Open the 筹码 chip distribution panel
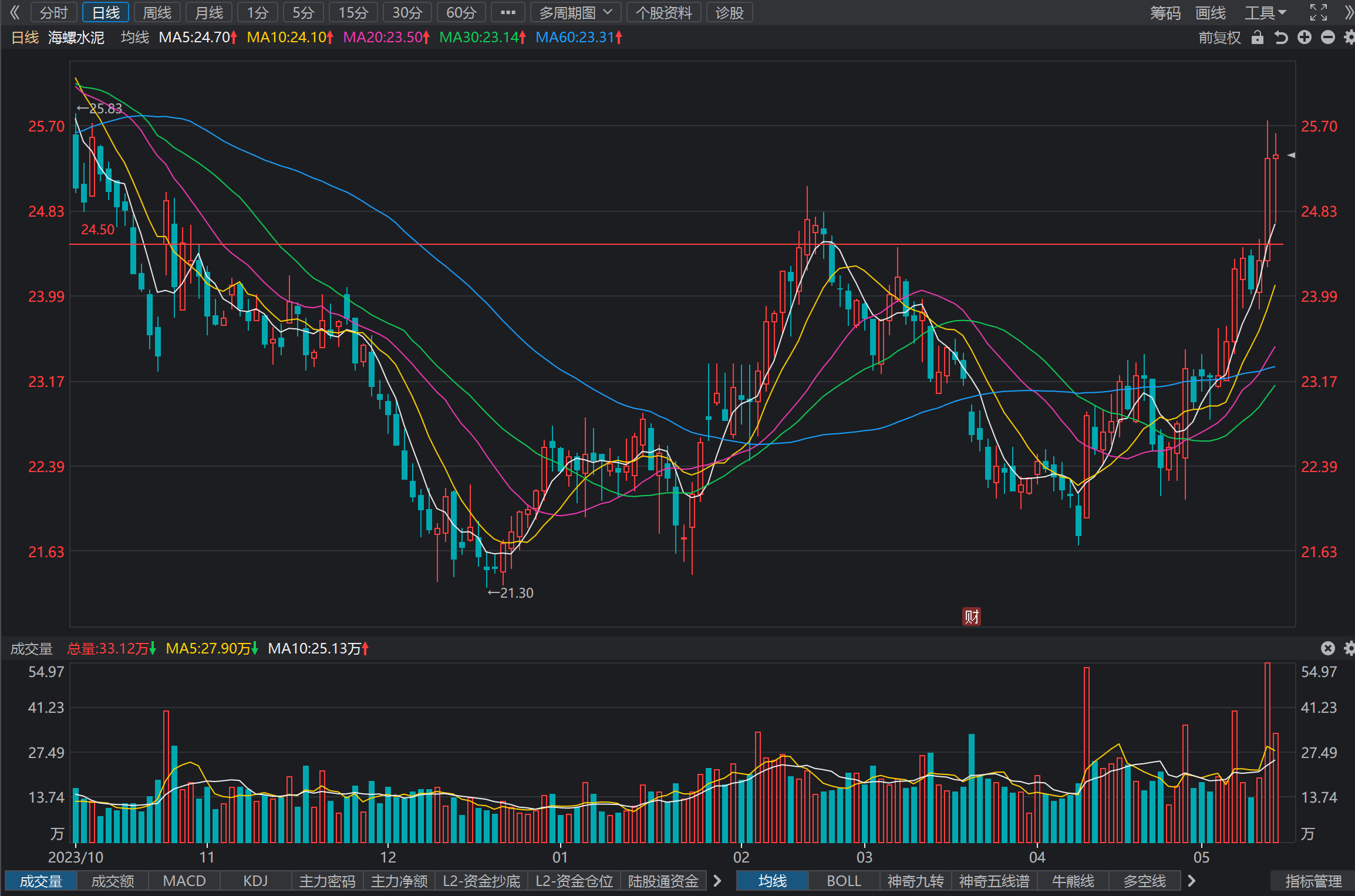The height and width of the screenshot is (896, 1355). (x=1165, y=12)
